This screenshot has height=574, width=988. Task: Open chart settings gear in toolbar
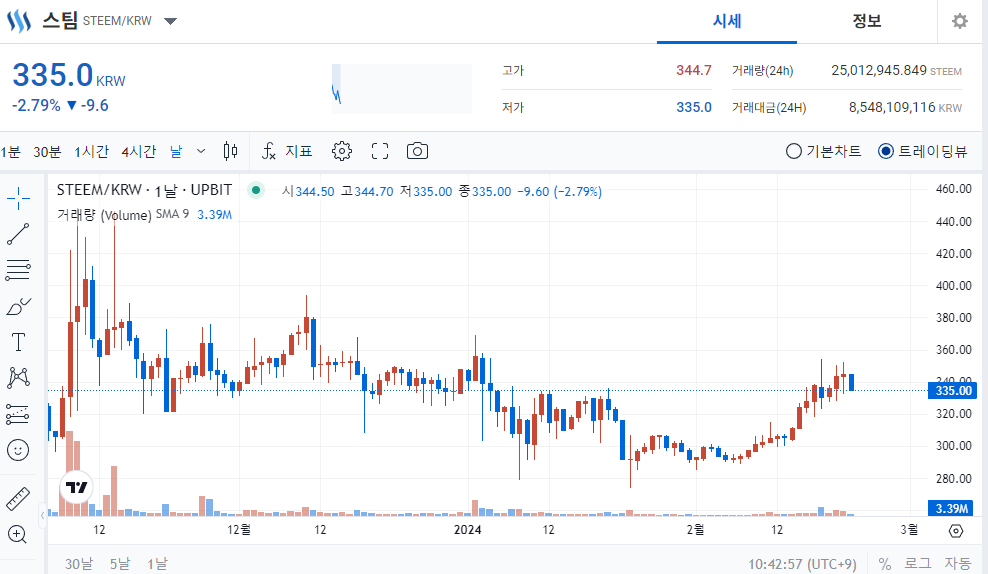[x=342, y=151]
